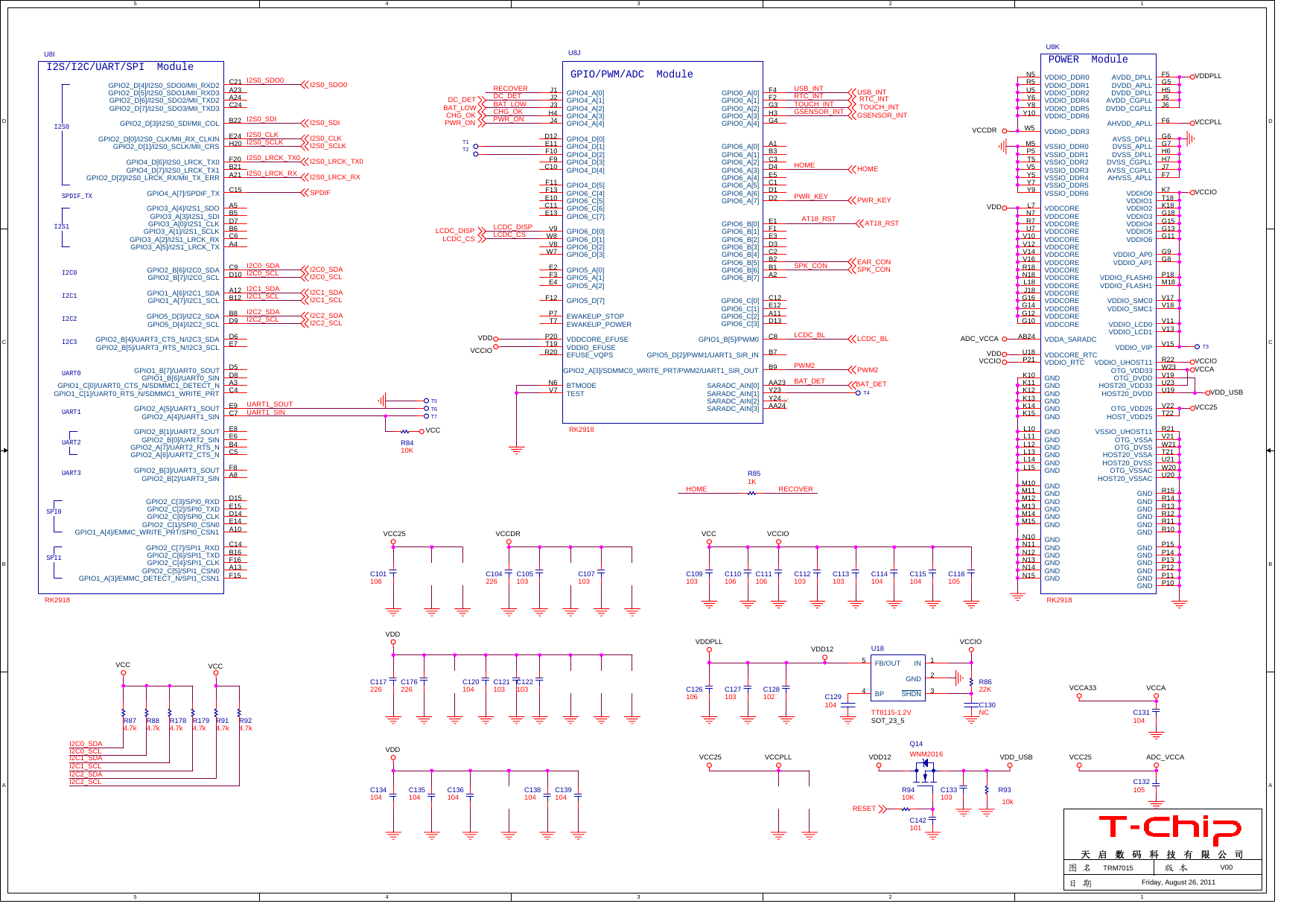
Task: Click the 'VDDIO_DDR3' pin beside W5
Action: 1066,132
